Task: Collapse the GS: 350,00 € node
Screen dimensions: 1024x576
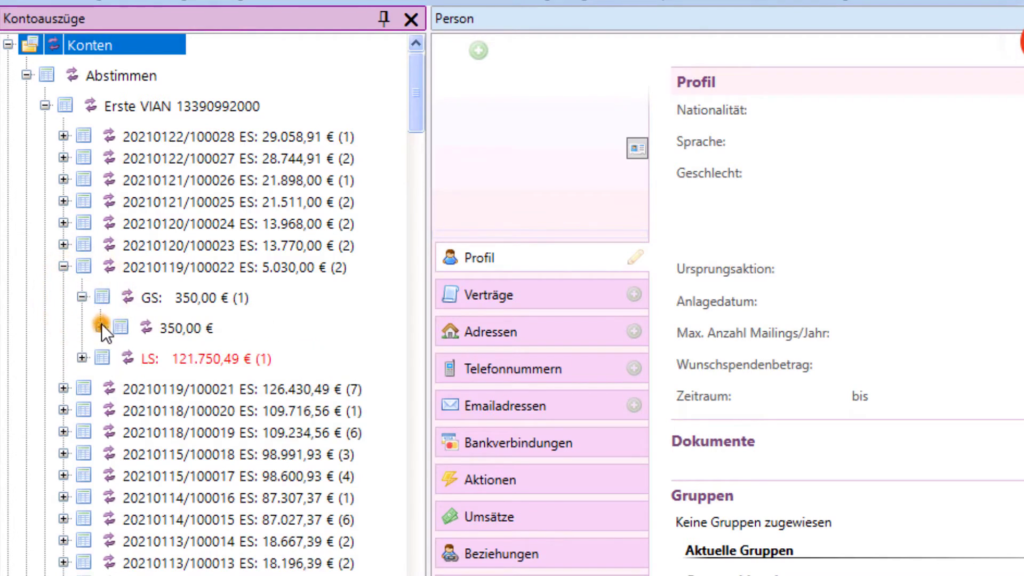Action: pos(82,297)
